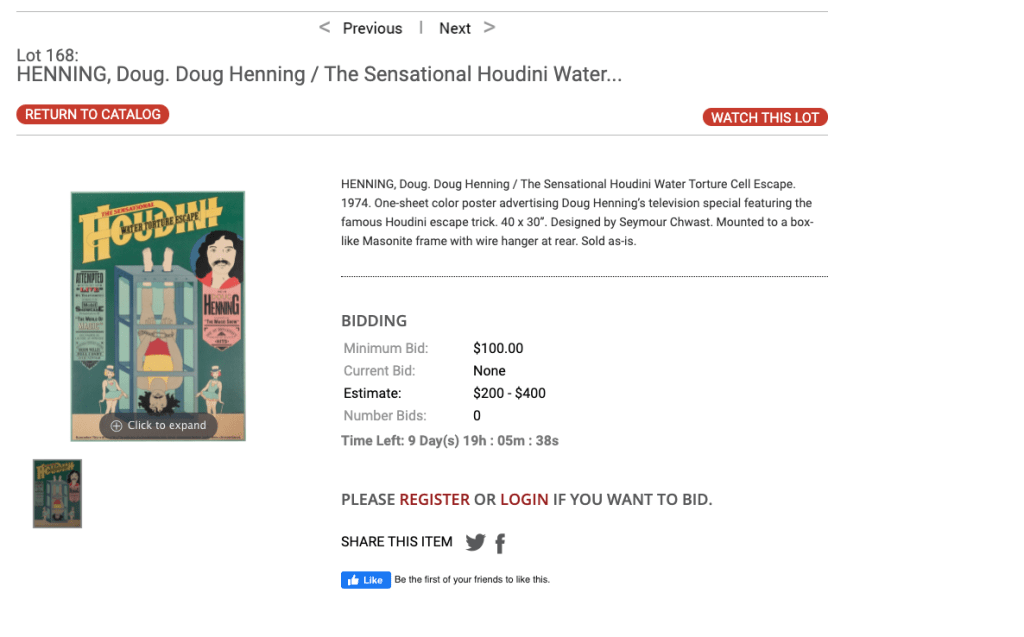Click the left arrow before Previous
Viewport: 1024px width, 637px height.
[324, 28]
